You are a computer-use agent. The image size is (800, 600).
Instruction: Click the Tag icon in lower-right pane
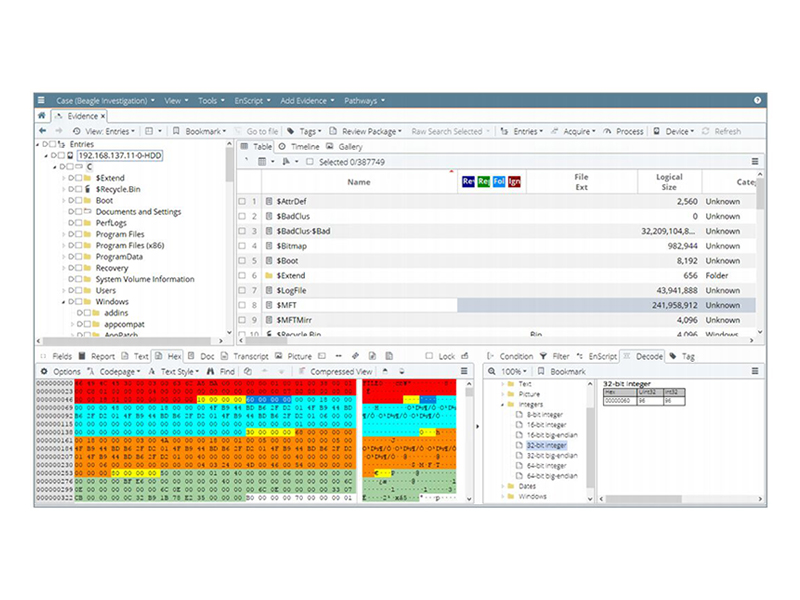pyautogui.click(x=673, y=356)
